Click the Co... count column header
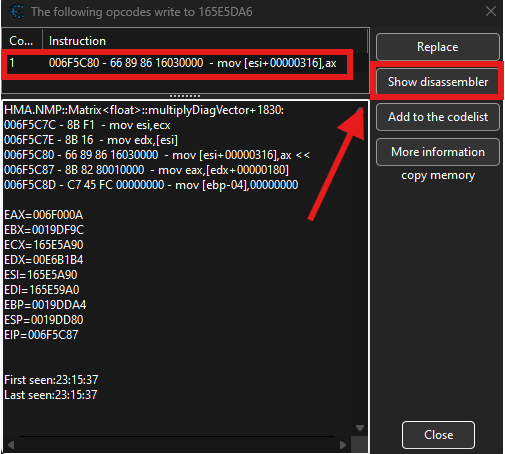Viewport: 505px width, 454px height. 22,41
